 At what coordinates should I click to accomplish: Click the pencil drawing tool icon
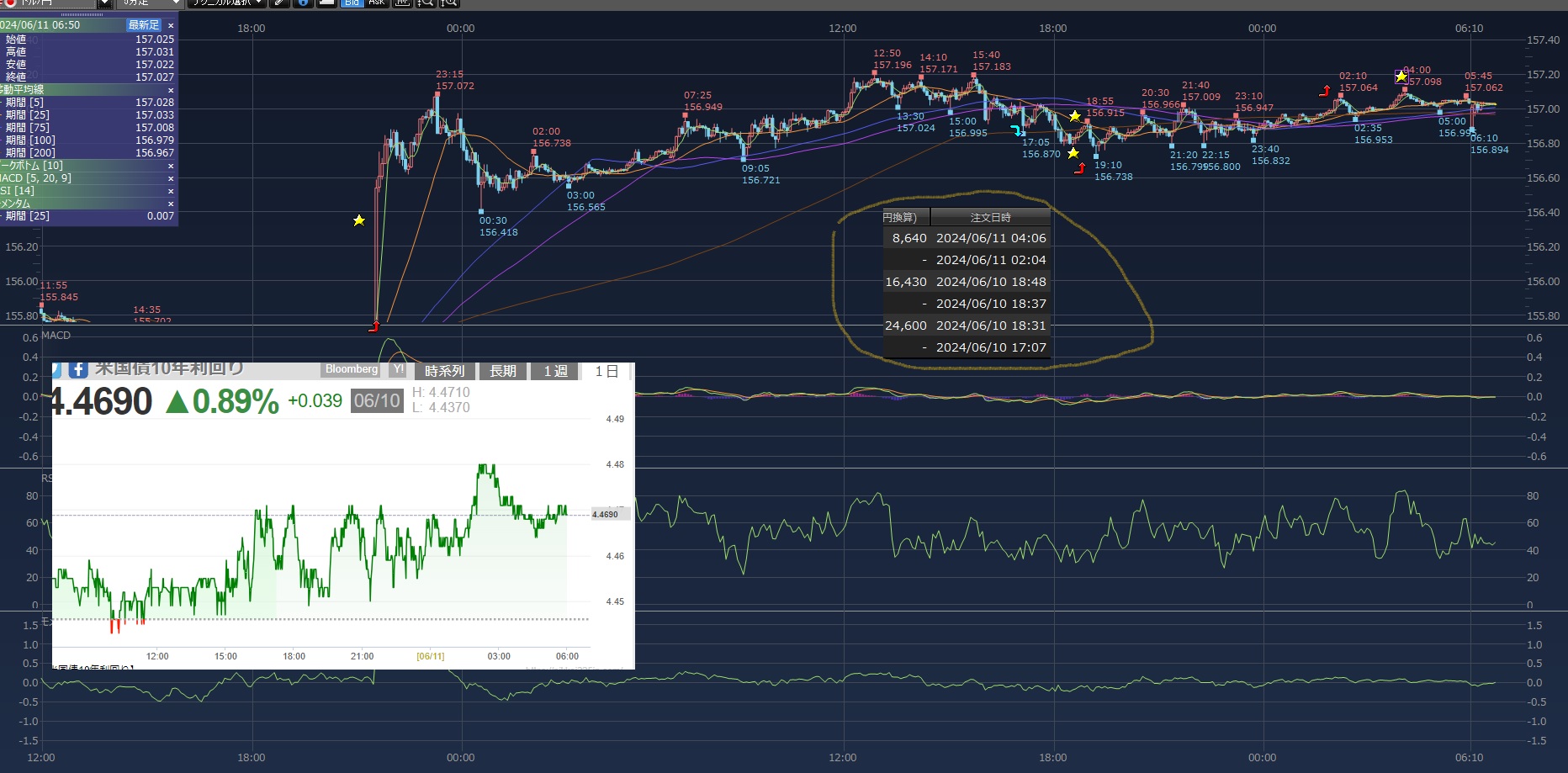pyautogui.click(x=279, y=3)
